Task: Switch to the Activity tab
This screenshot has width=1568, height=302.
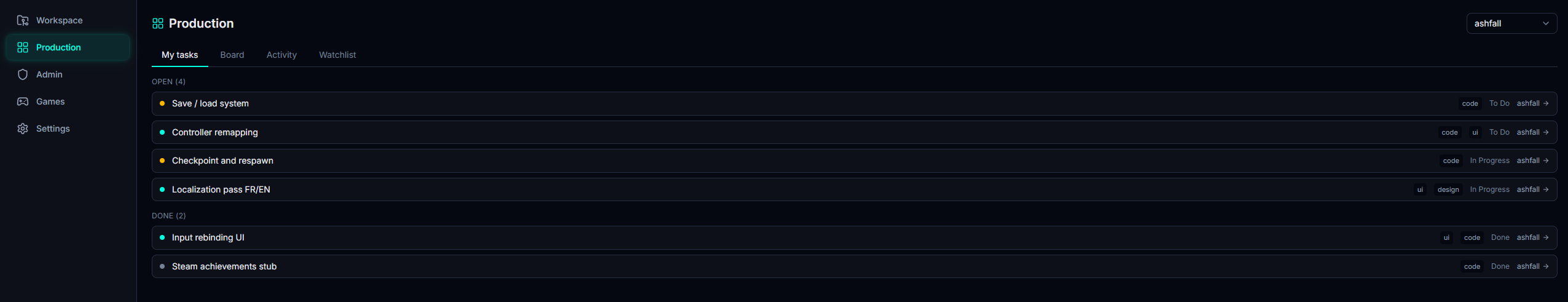Action: pyautogui.click(x=281, y=55)
